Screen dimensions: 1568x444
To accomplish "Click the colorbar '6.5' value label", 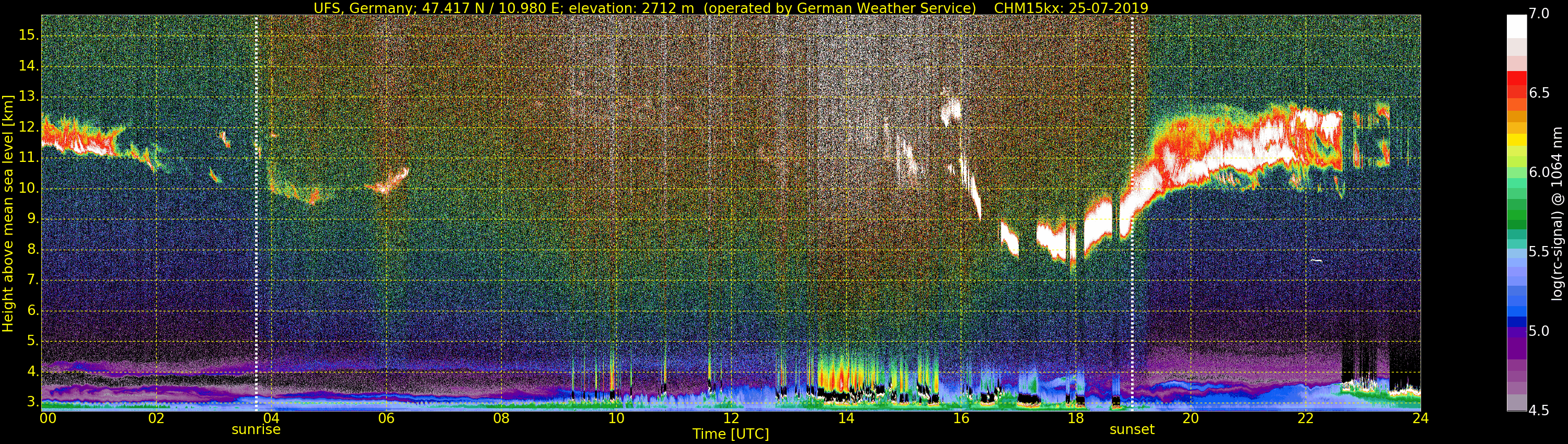I will (1539, 93).
